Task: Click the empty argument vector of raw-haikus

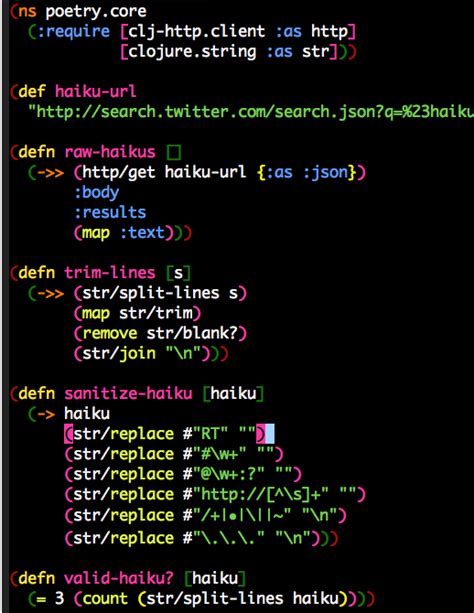Action: point(174,152)
